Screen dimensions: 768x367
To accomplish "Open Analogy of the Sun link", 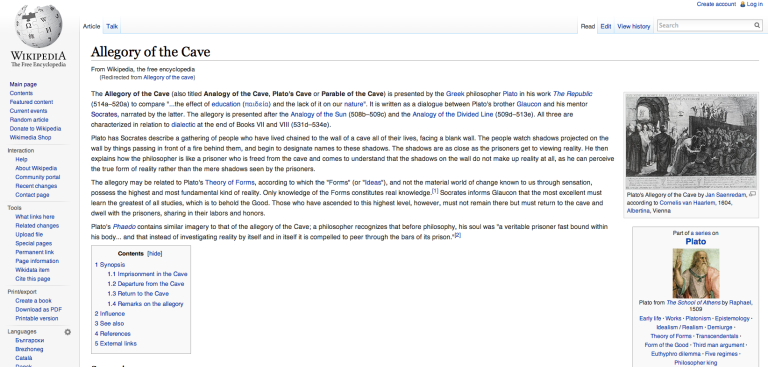I will point(318,114).
